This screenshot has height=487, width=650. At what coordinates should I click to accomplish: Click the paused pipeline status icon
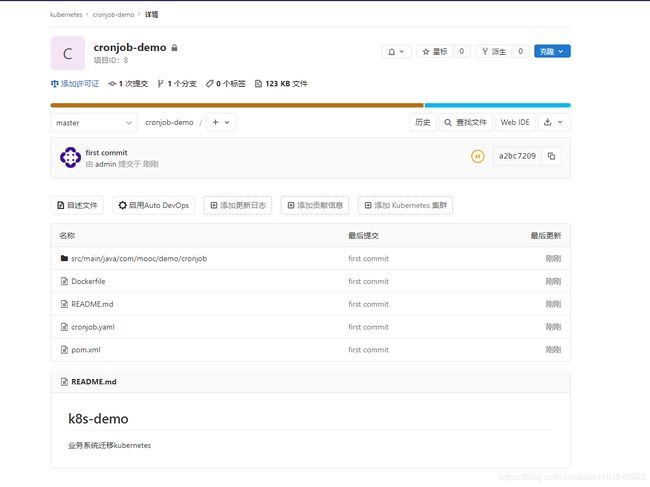[x=478, y=156]
